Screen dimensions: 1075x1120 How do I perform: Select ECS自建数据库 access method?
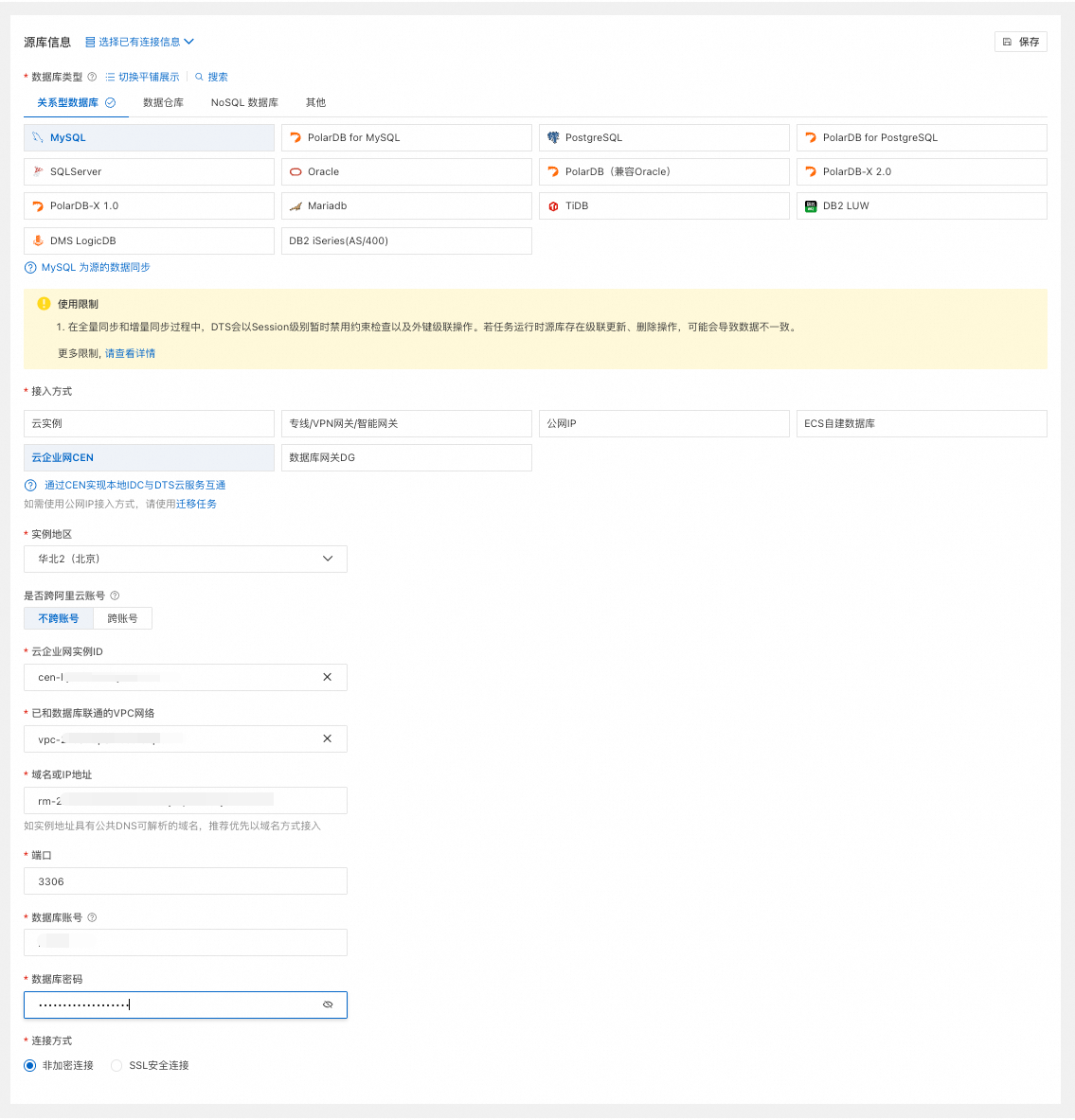click(923, 423)
